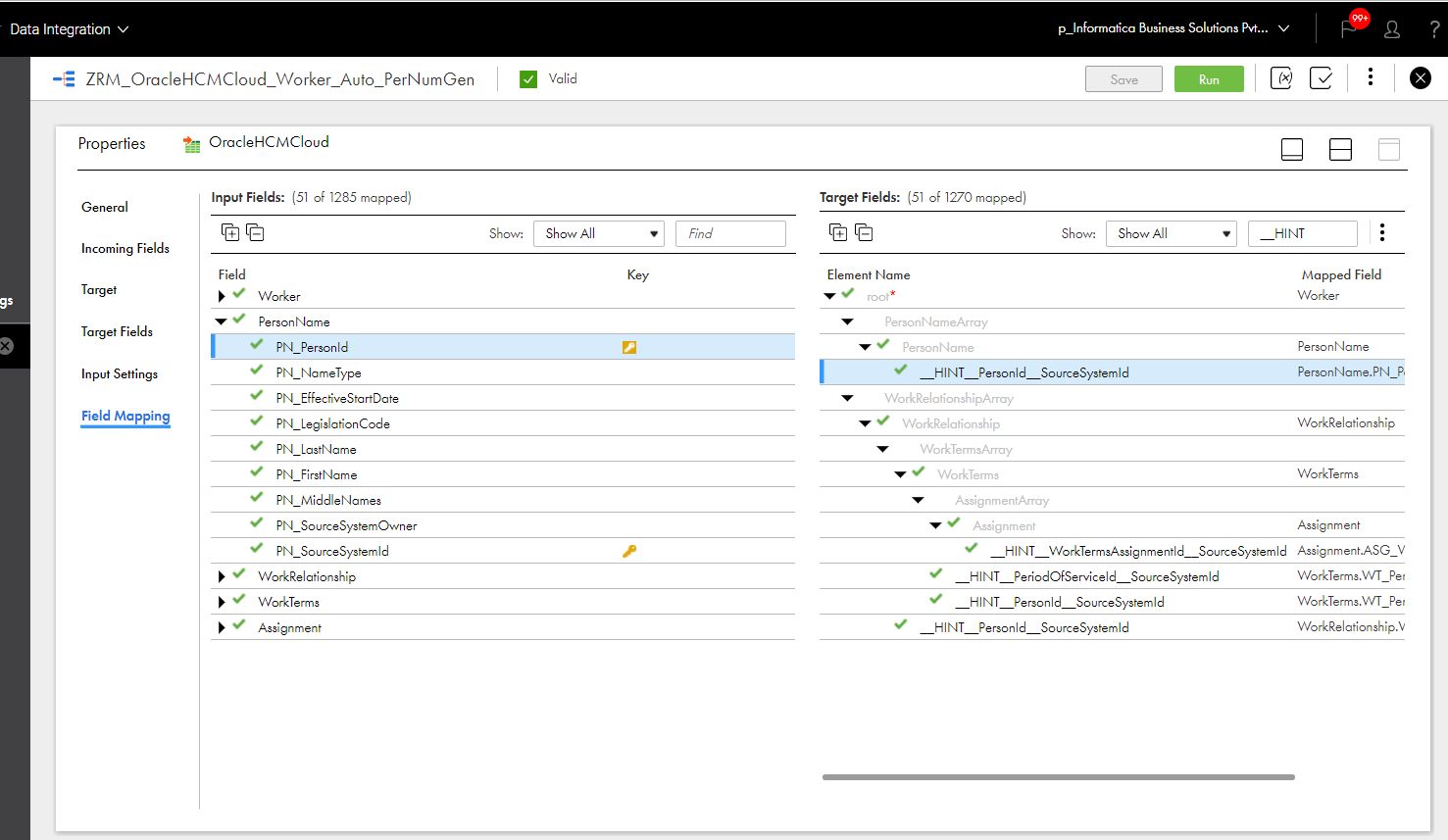
Task: Open the General properties tab
Action: pyautogui.click(x=105, y=207)
